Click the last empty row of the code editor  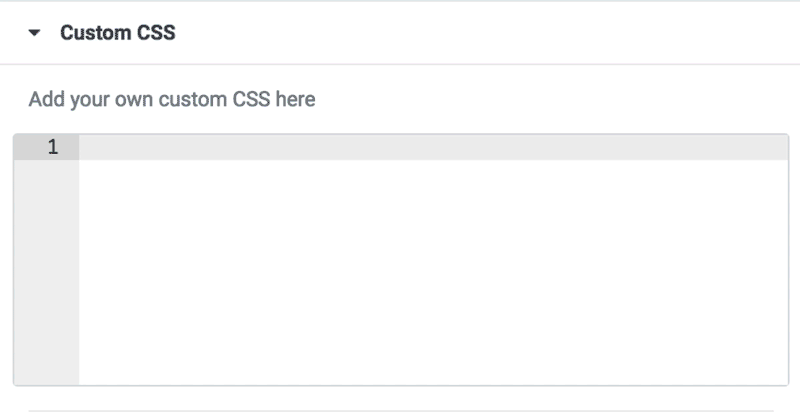432,372
